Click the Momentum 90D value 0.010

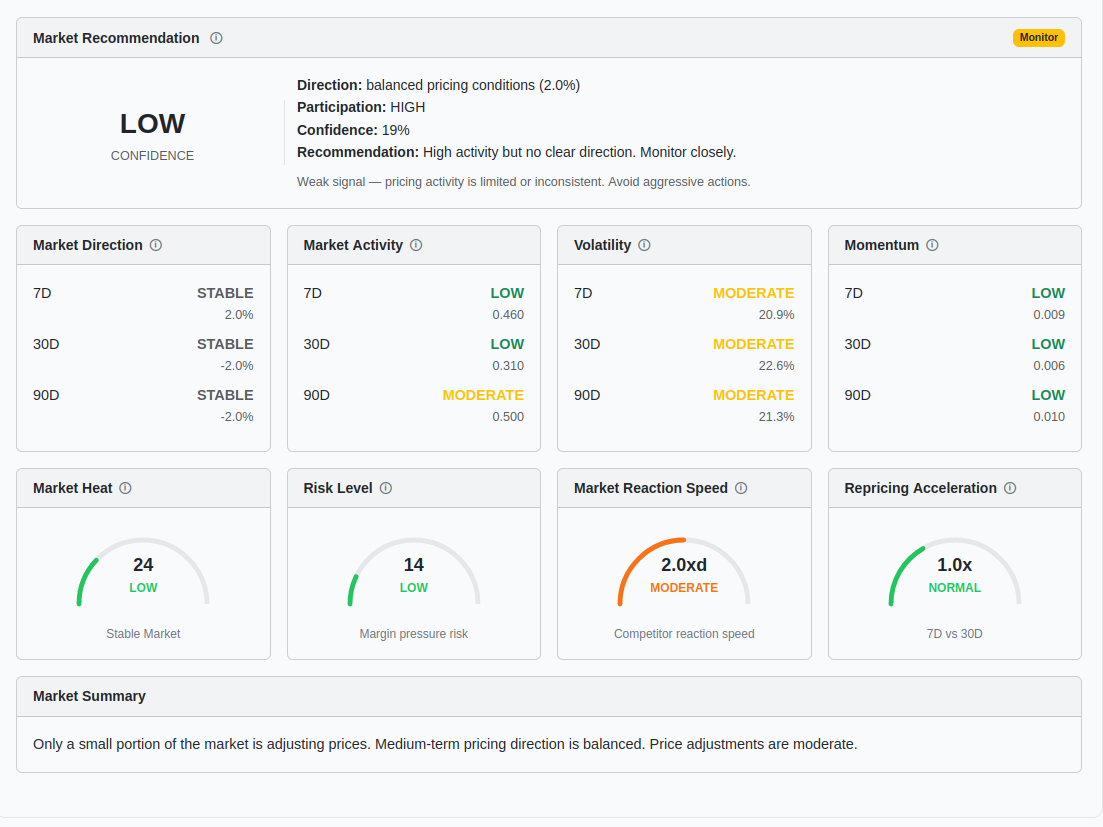pyautogui.click(x=1049, y=417)
